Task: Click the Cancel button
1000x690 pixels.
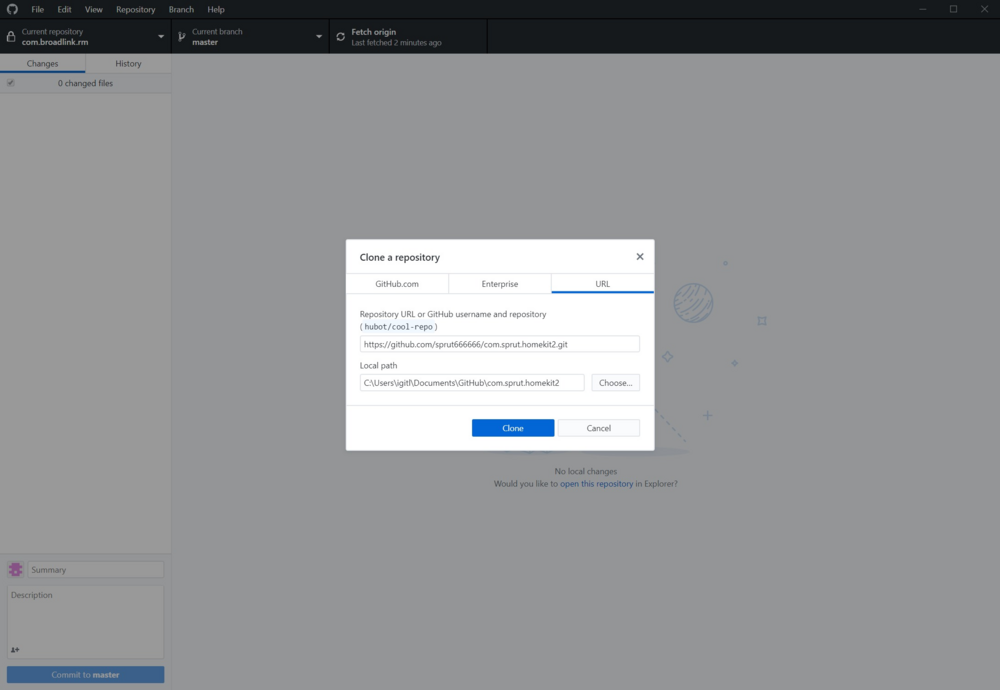Action: pos(598,428)
